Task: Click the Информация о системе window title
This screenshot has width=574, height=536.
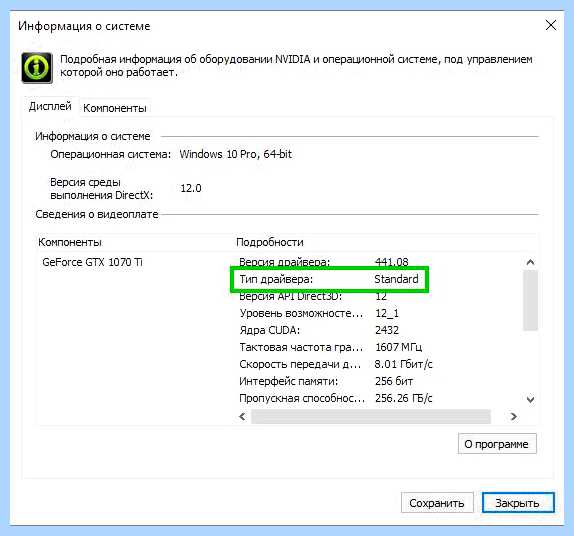Action: coord(84,26)
